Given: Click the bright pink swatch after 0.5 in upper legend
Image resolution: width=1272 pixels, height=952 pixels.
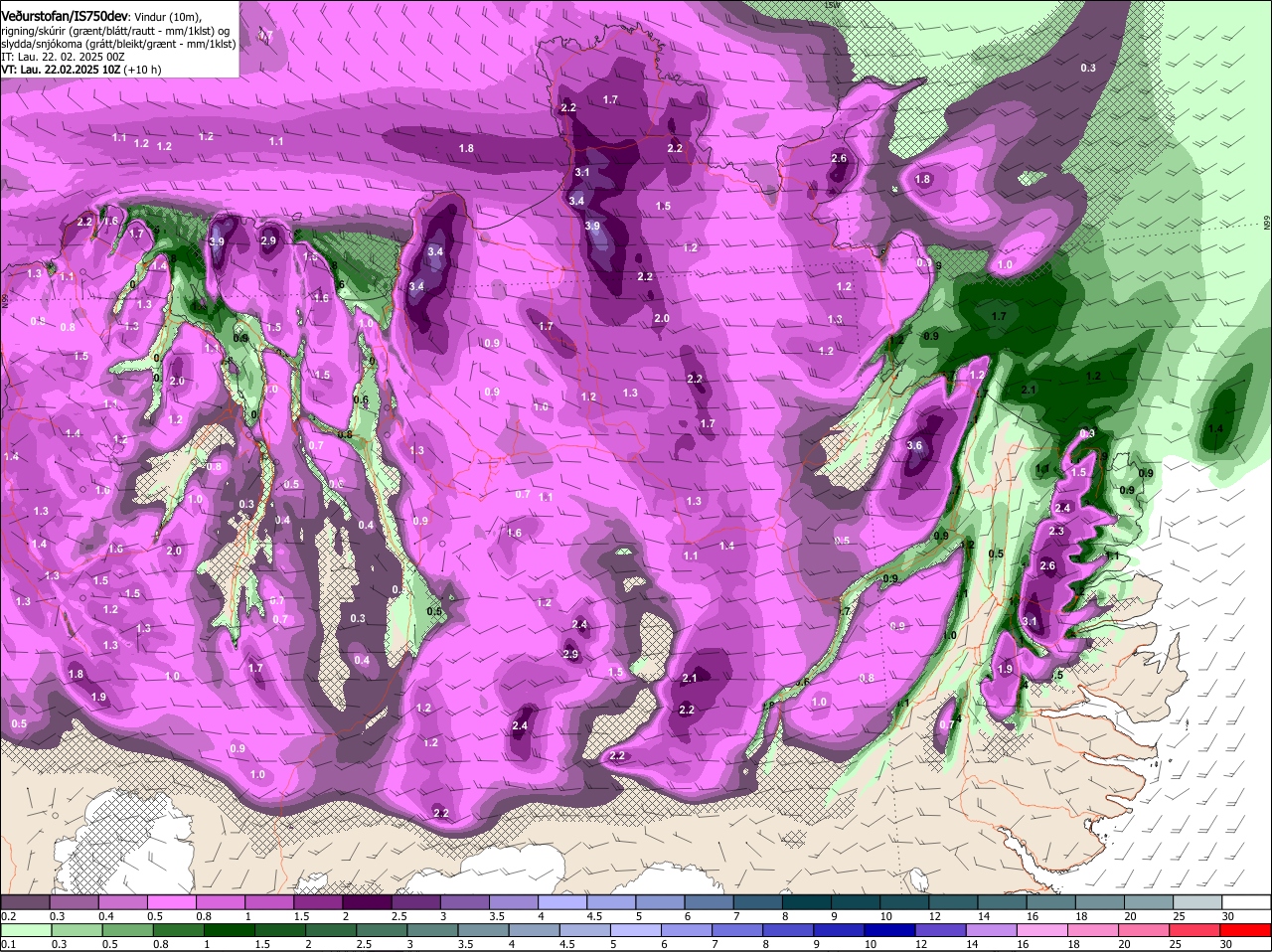Looking at the screenshot, I should pos(171,901).
